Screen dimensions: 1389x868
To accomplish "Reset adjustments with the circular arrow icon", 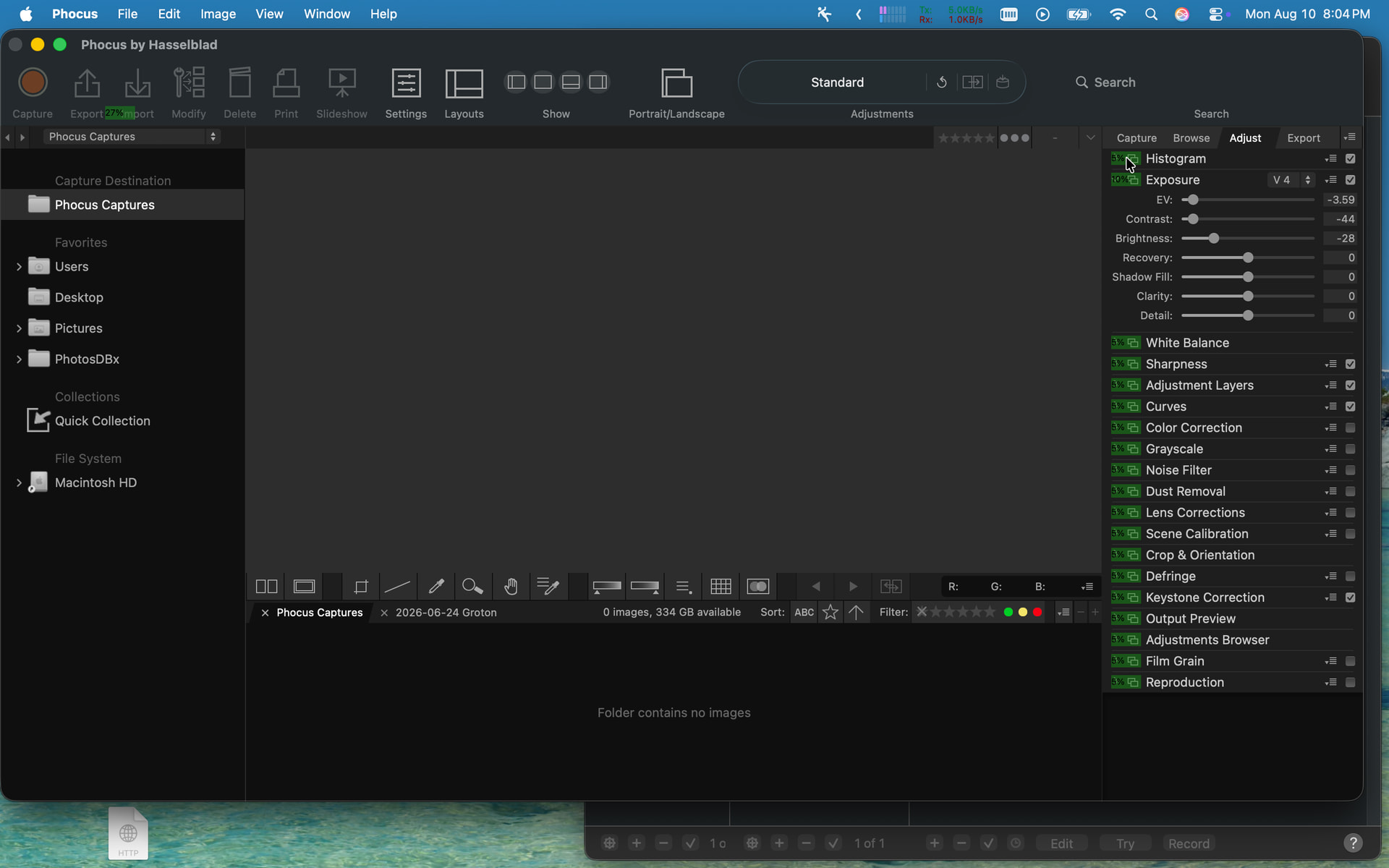I will coord(941,82).
